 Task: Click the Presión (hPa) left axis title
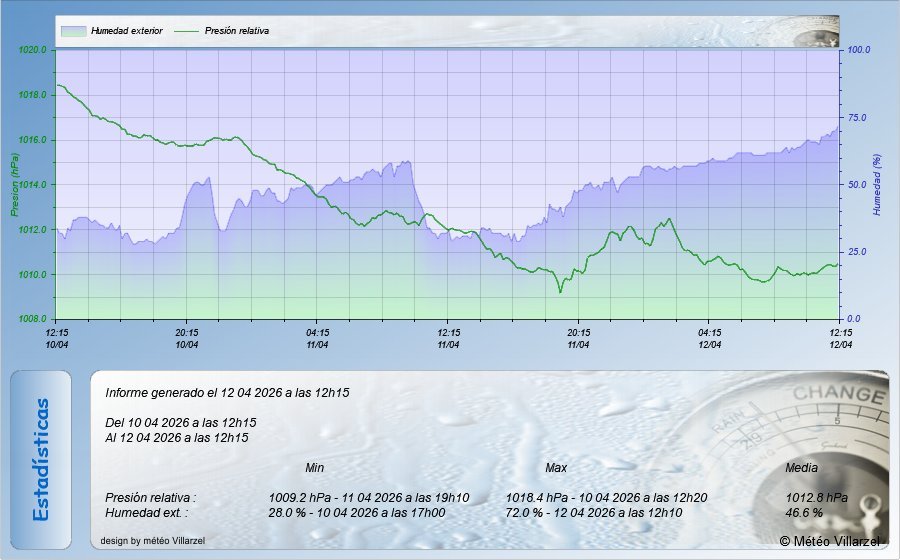pyautogui.click(x=14, y=184)
